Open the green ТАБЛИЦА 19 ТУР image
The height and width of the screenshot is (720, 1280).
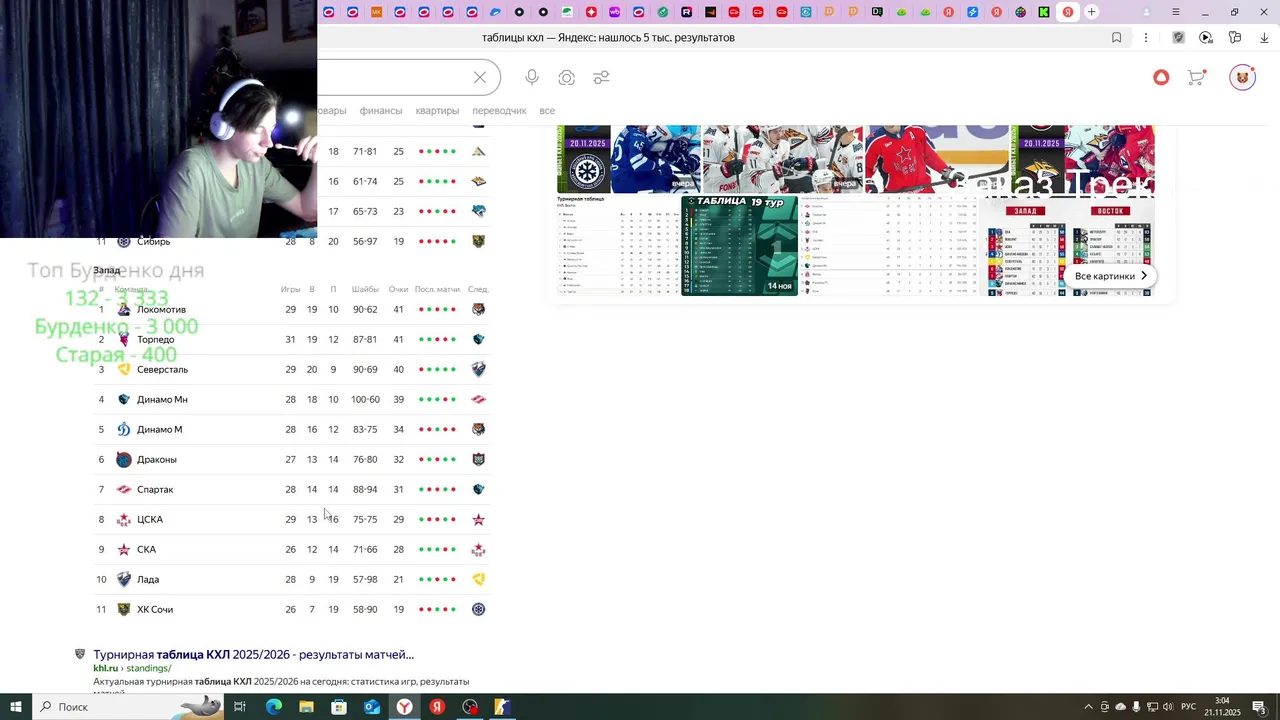pyautogui.click(x=739, y=246)
